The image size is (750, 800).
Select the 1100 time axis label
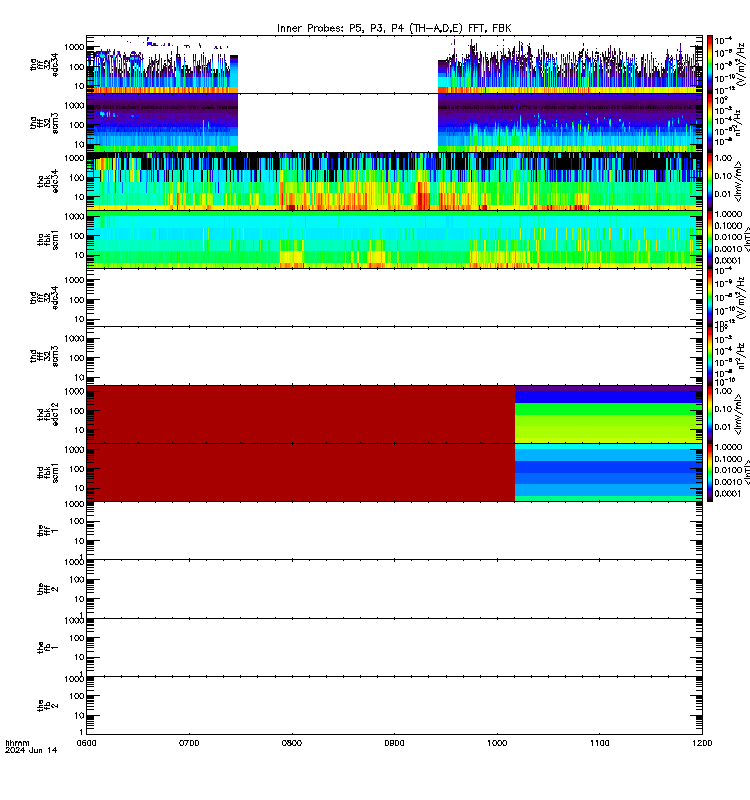[599, 743]
